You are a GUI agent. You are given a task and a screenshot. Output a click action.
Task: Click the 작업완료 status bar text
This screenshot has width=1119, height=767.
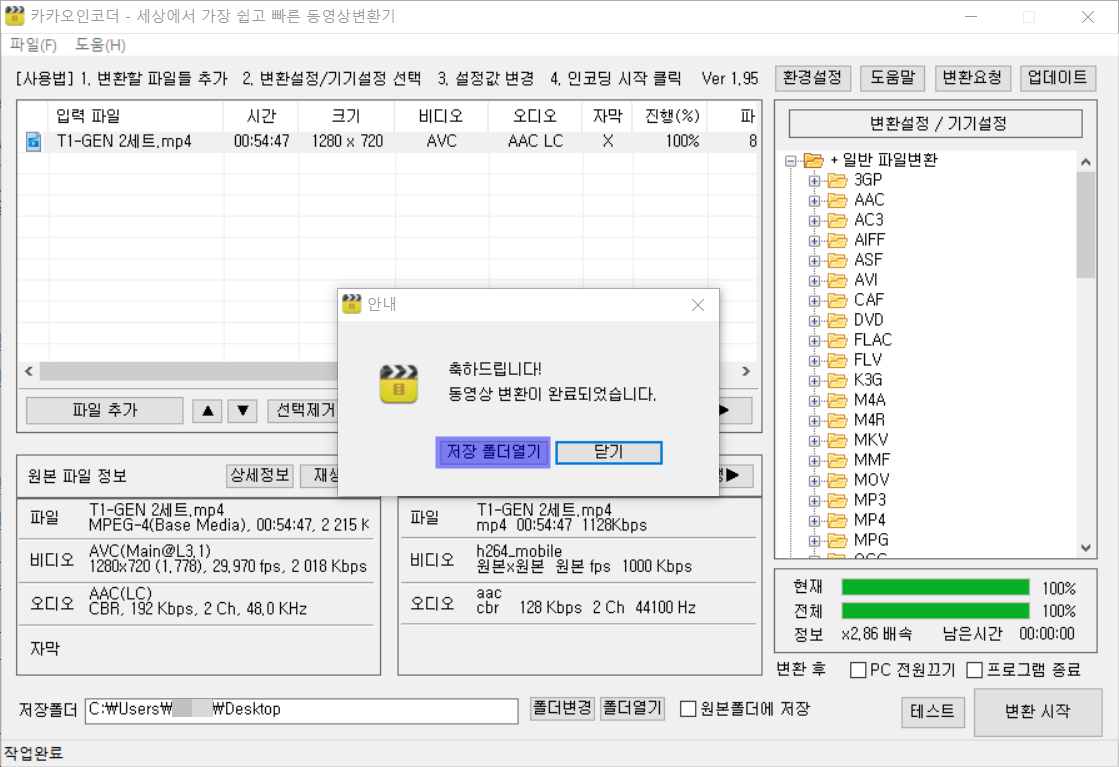(34, 753)
